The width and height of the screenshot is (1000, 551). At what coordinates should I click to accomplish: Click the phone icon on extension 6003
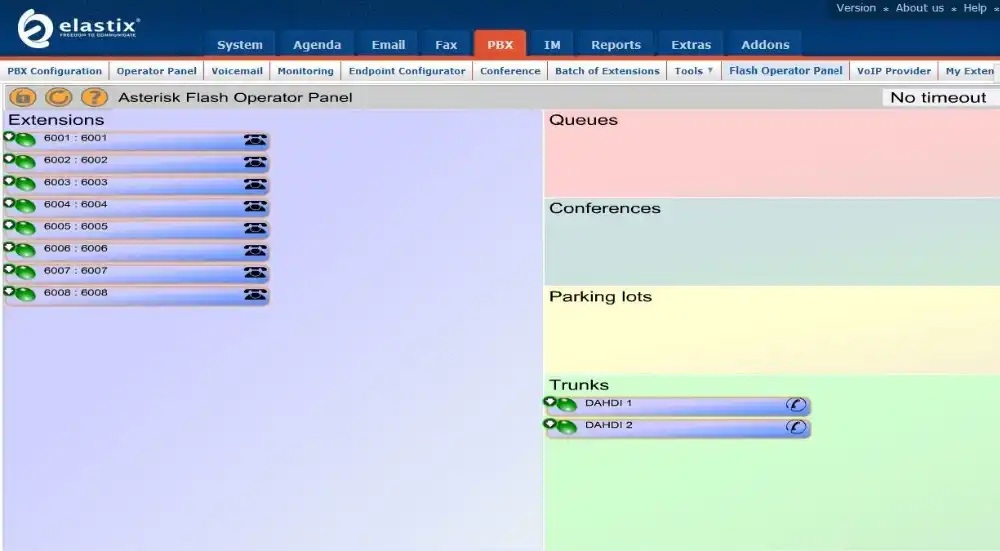(255, 184)
